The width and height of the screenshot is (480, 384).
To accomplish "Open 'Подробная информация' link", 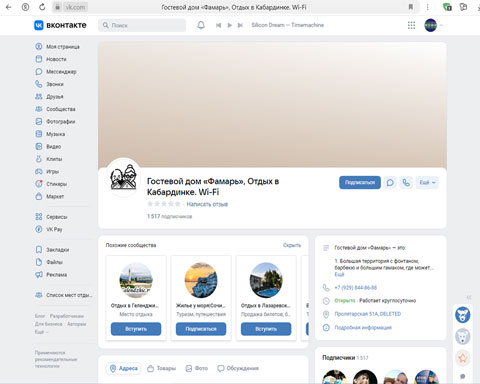I will pos(363,328).
